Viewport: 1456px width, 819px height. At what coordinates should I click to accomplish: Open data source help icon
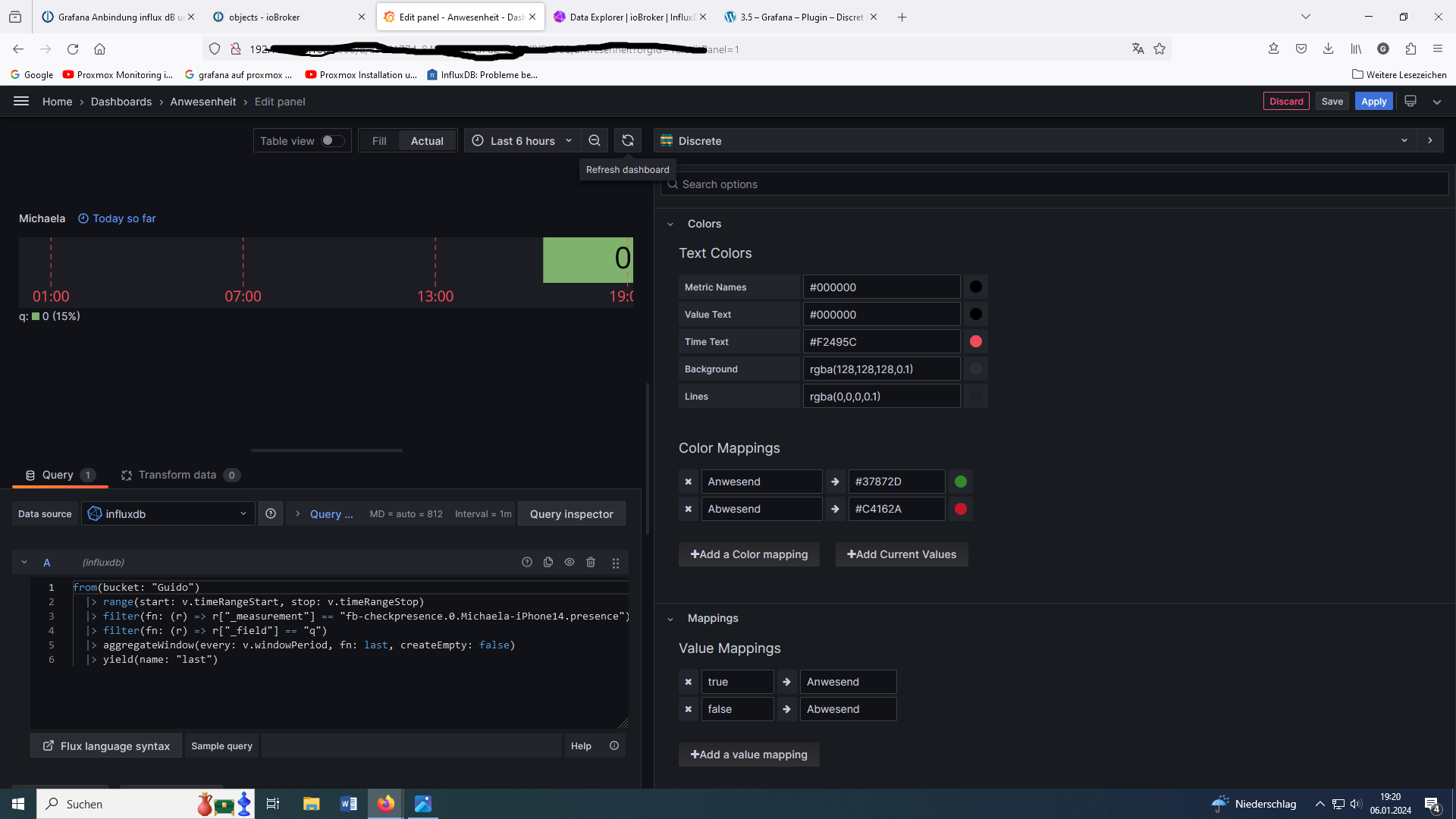pos(271,513)
